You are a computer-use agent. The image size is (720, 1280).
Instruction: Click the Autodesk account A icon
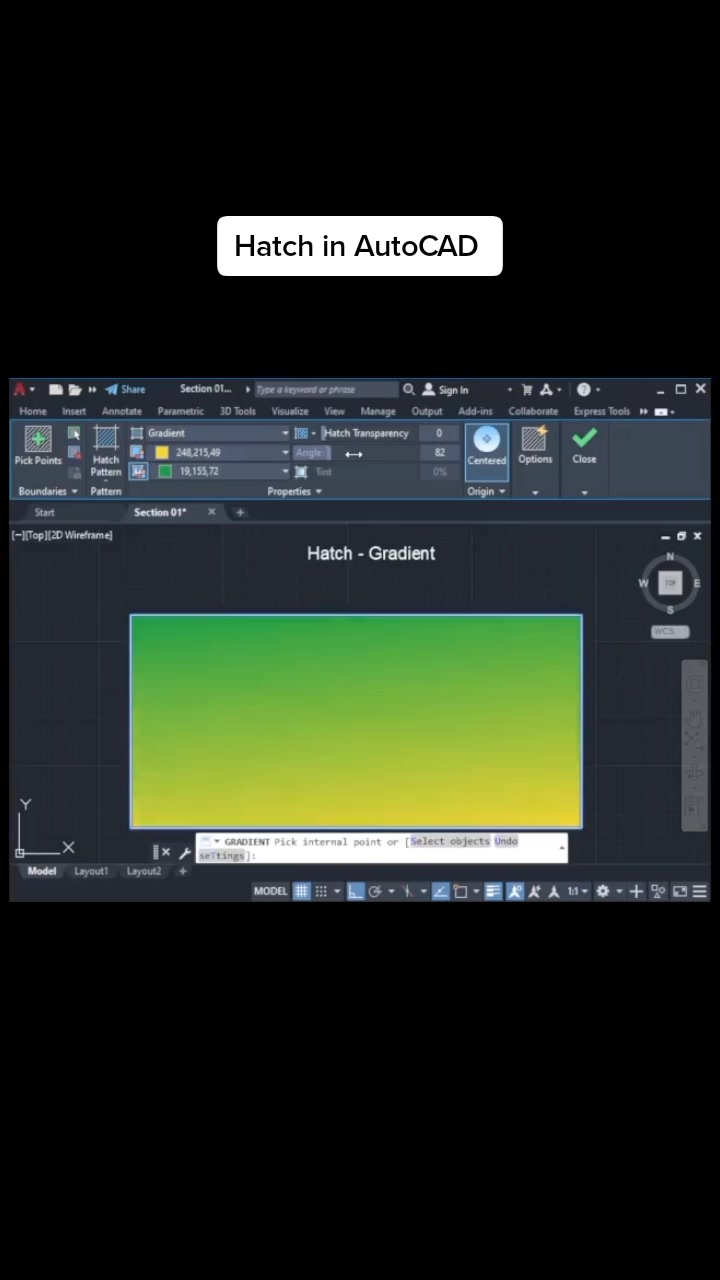tap(547, 390)
